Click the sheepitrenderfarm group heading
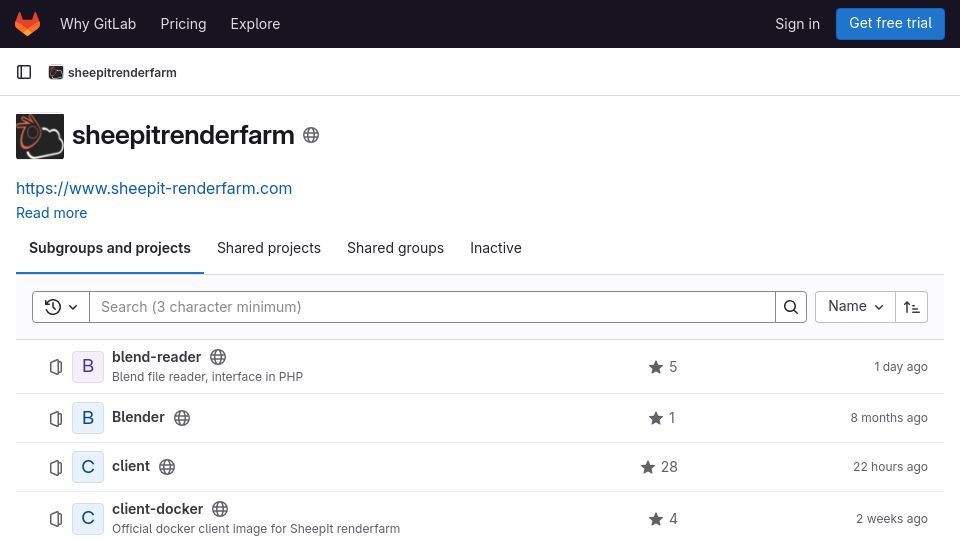960x540 pixels. [x=183, y=135]
